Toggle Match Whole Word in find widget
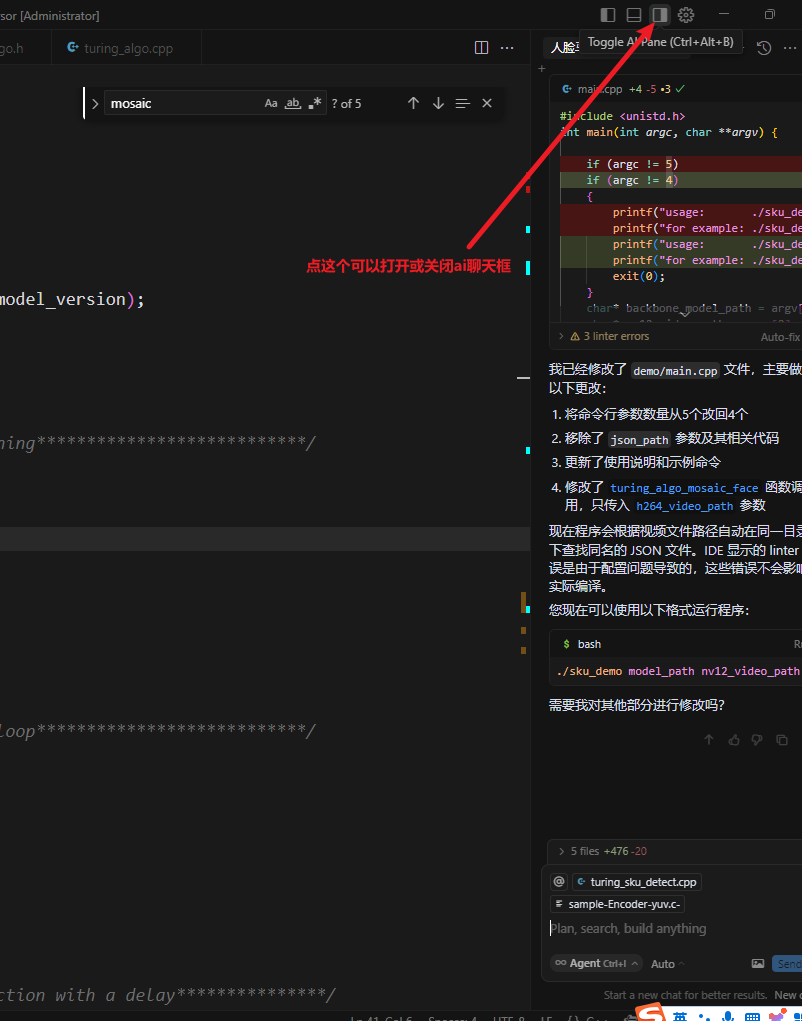Viewport: 802px width, 1021px height. coord(293,103)
